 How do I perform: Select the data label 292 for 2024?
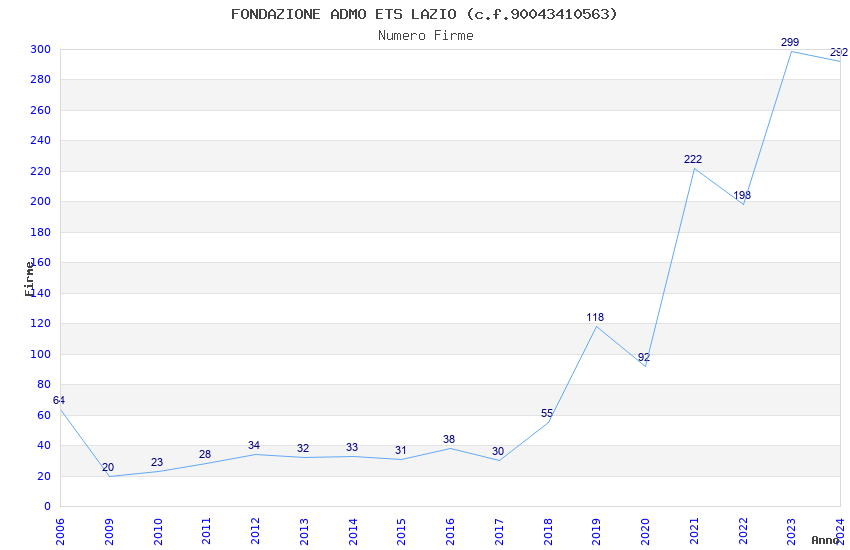[x=839, y=53]
